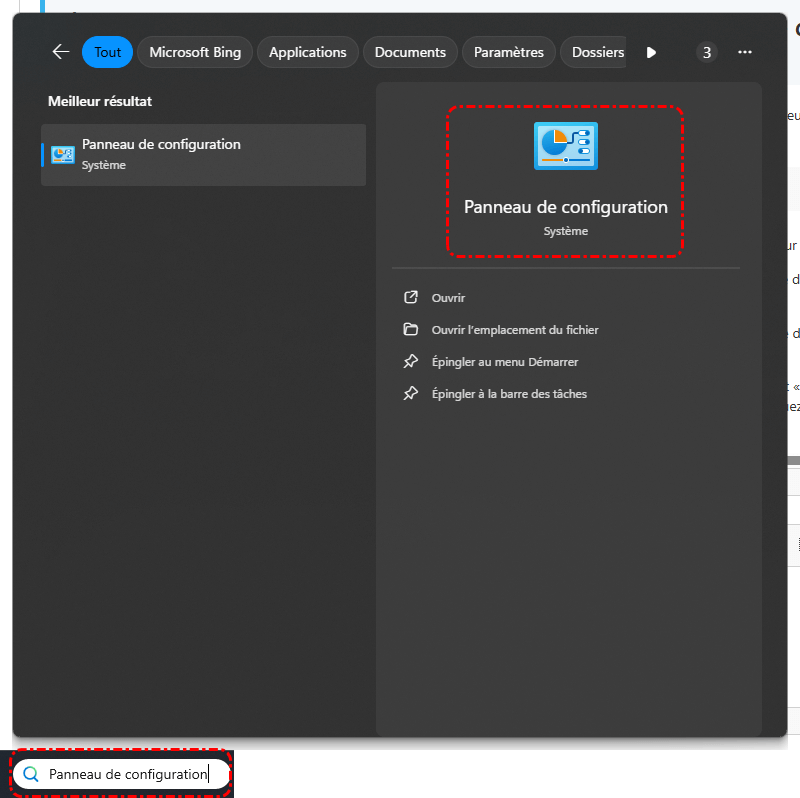The height and width of the screenshot is (798, 800).
Task: Click the large Panneau de configuration icon
Action: click(x=565, y=146)
